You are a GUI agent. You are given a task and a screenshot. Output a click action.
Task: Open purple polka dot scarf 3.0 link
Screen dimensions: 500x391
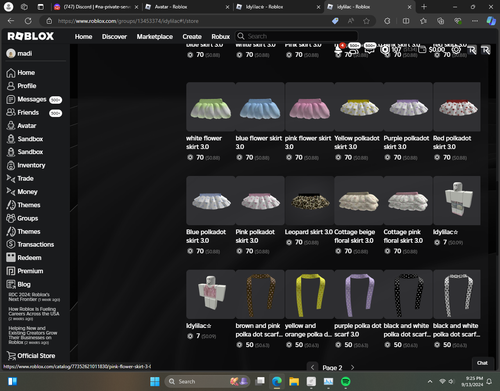358,330
